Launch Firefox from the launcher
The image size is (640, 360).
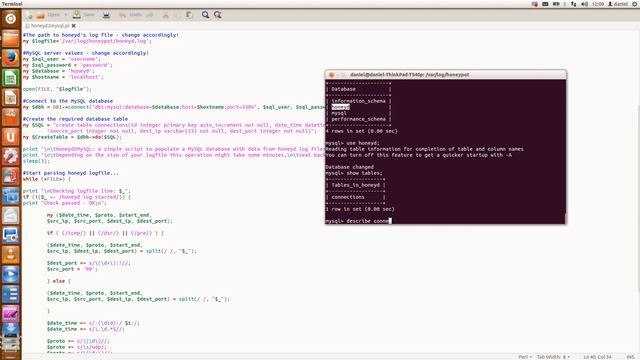point(11,58)
